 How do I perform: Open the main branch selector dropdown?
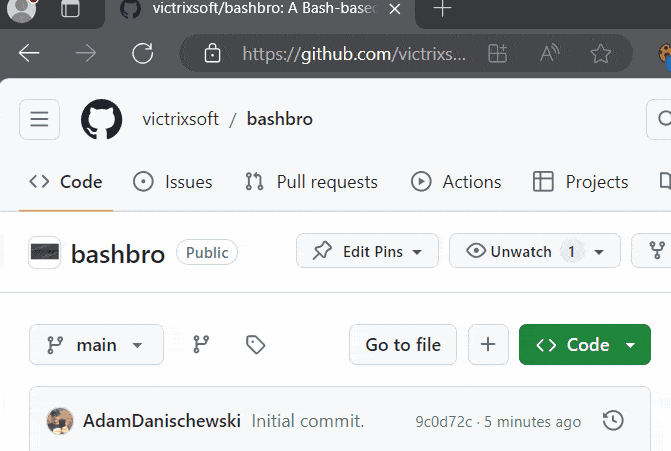click(96, 345)
